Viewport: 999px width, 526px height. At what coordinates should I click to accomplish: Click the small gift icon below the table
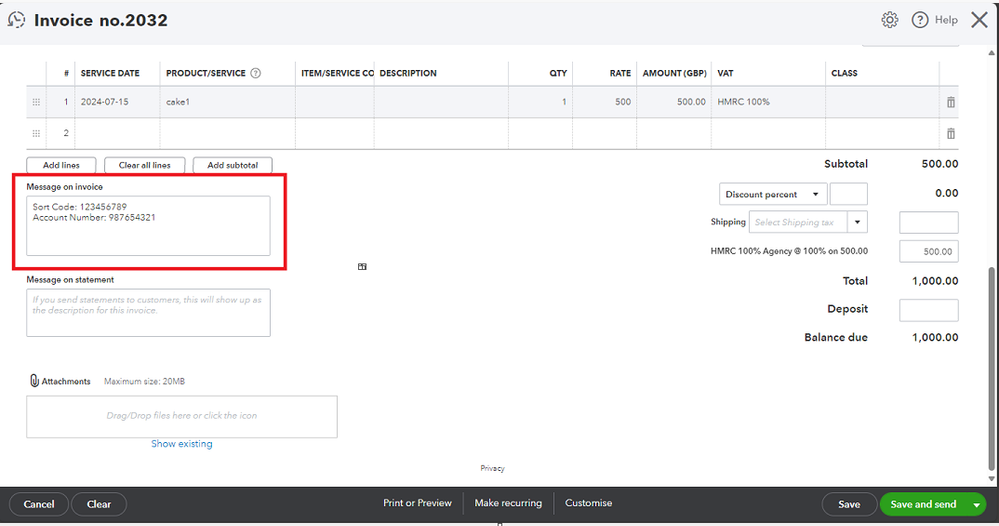click(x=362, y=266)
